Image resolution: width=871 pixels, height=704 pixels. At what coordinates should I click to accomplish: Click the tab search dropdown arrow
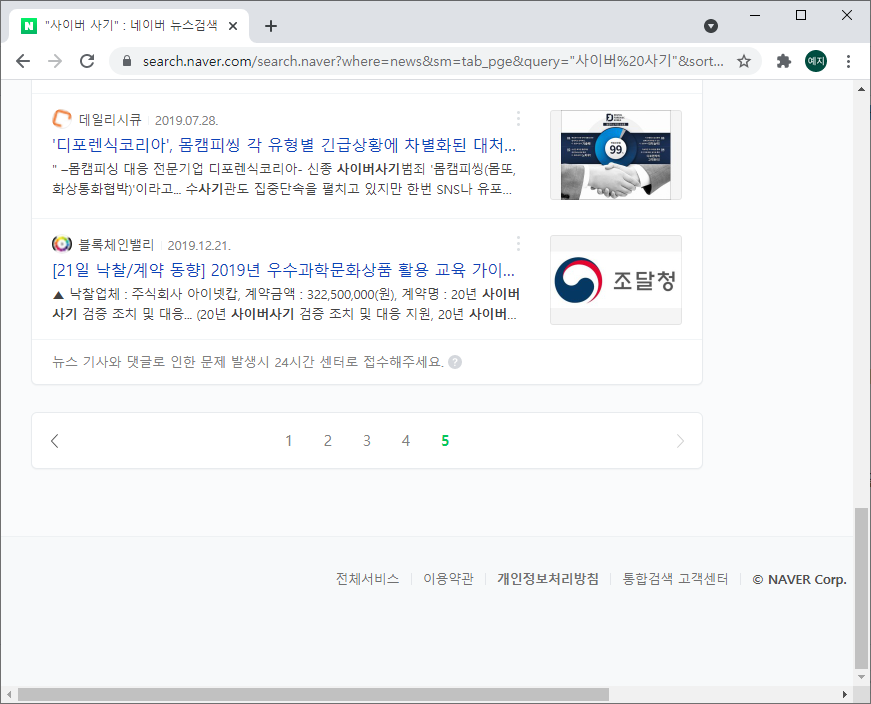click(x=710, y=26)
